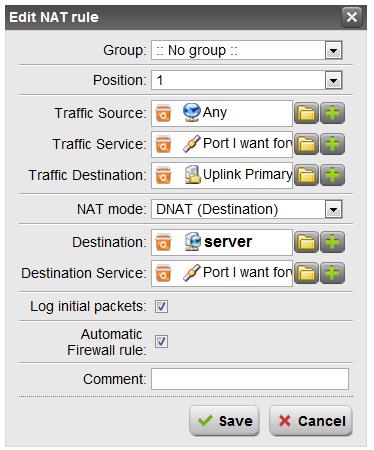The width and height of the screenshot is (374, 450).
Task: Remove the Any entry from Traffic Source
Action: [163, 113]
